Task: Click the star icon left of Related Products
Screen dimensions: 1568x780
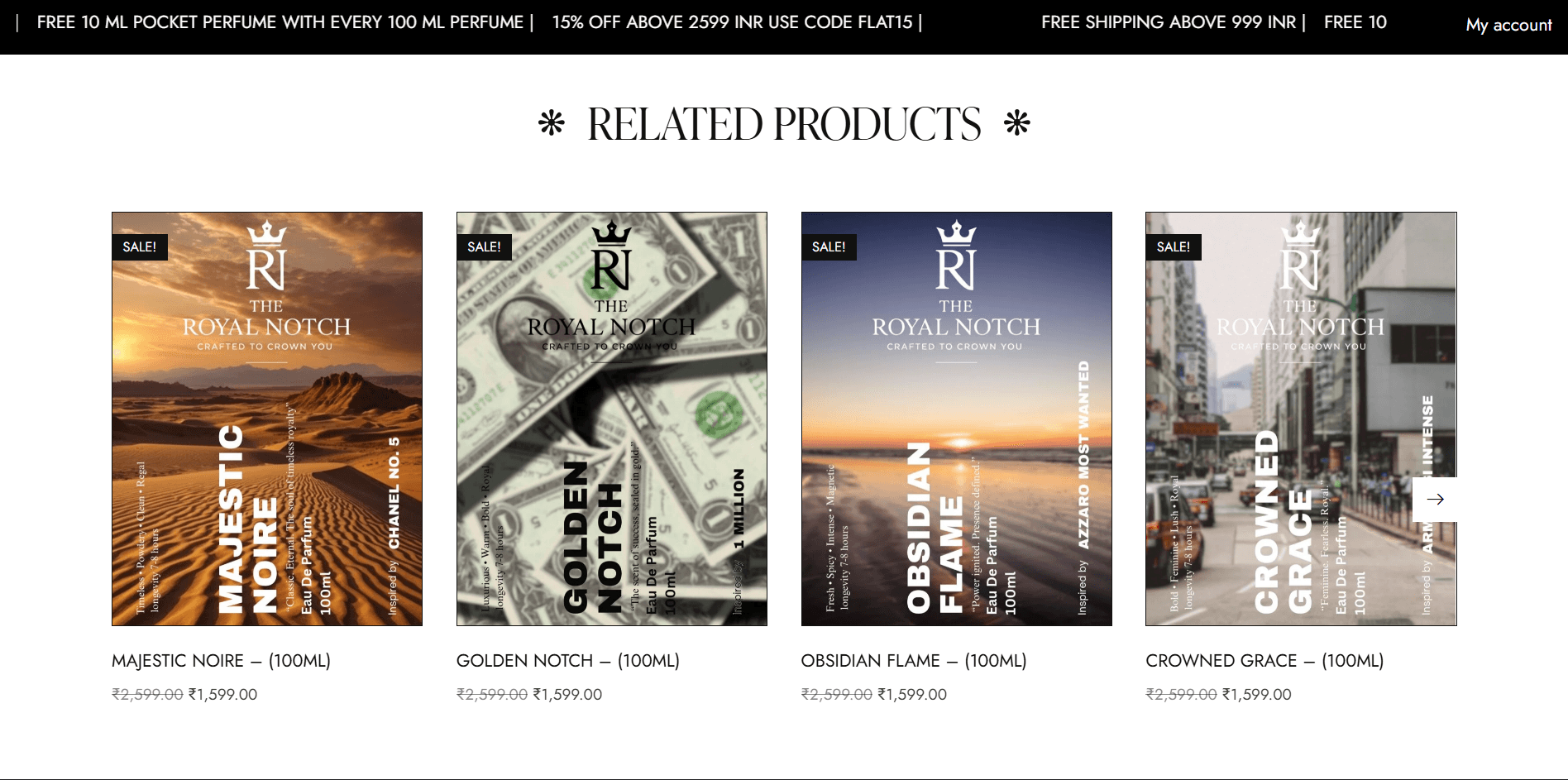Action: (551, 123)
